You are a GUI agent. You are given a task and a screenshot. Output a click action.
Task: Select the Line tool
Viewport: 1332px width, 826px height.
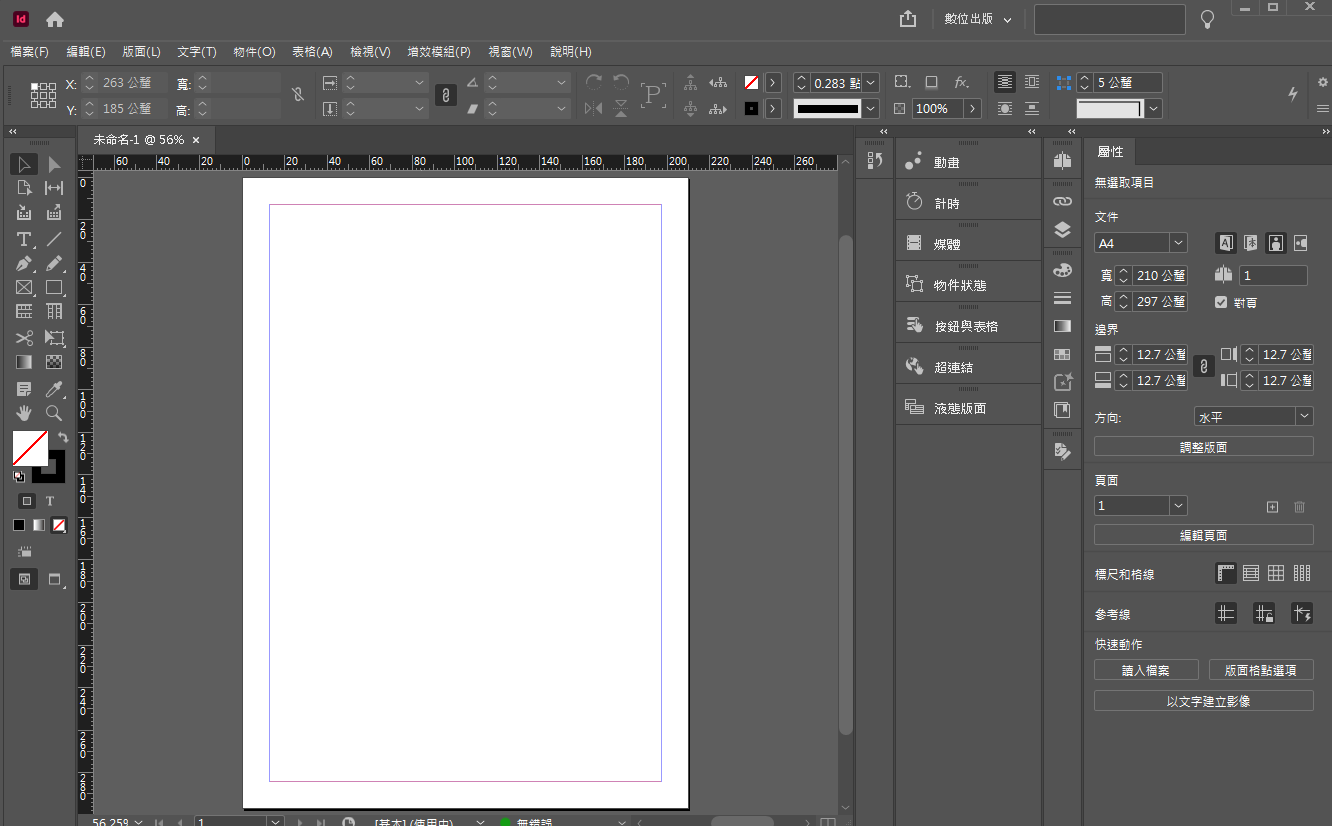(54, 239)
